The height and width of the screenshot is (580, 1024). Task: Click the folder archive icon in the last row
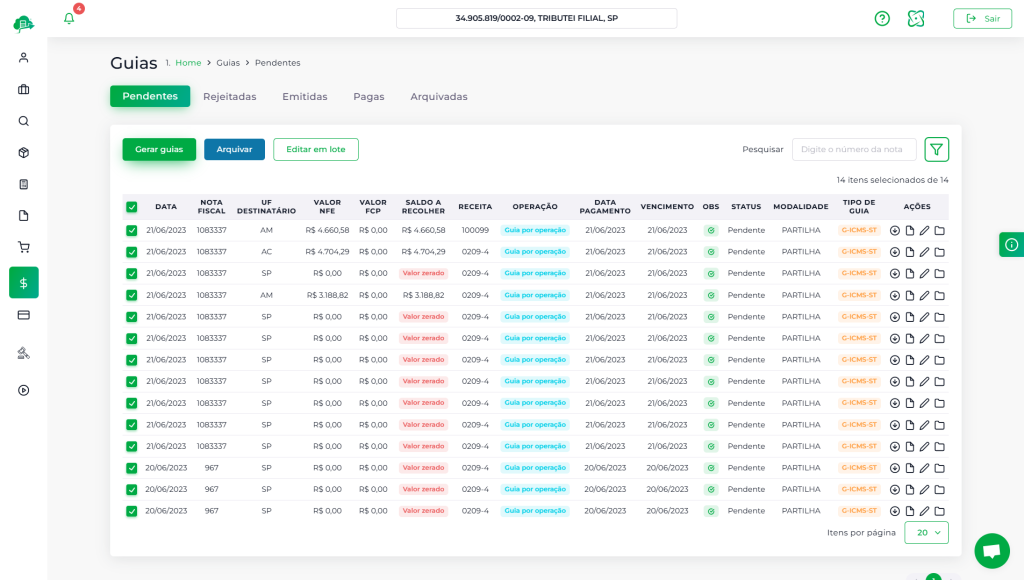point(939,511)
